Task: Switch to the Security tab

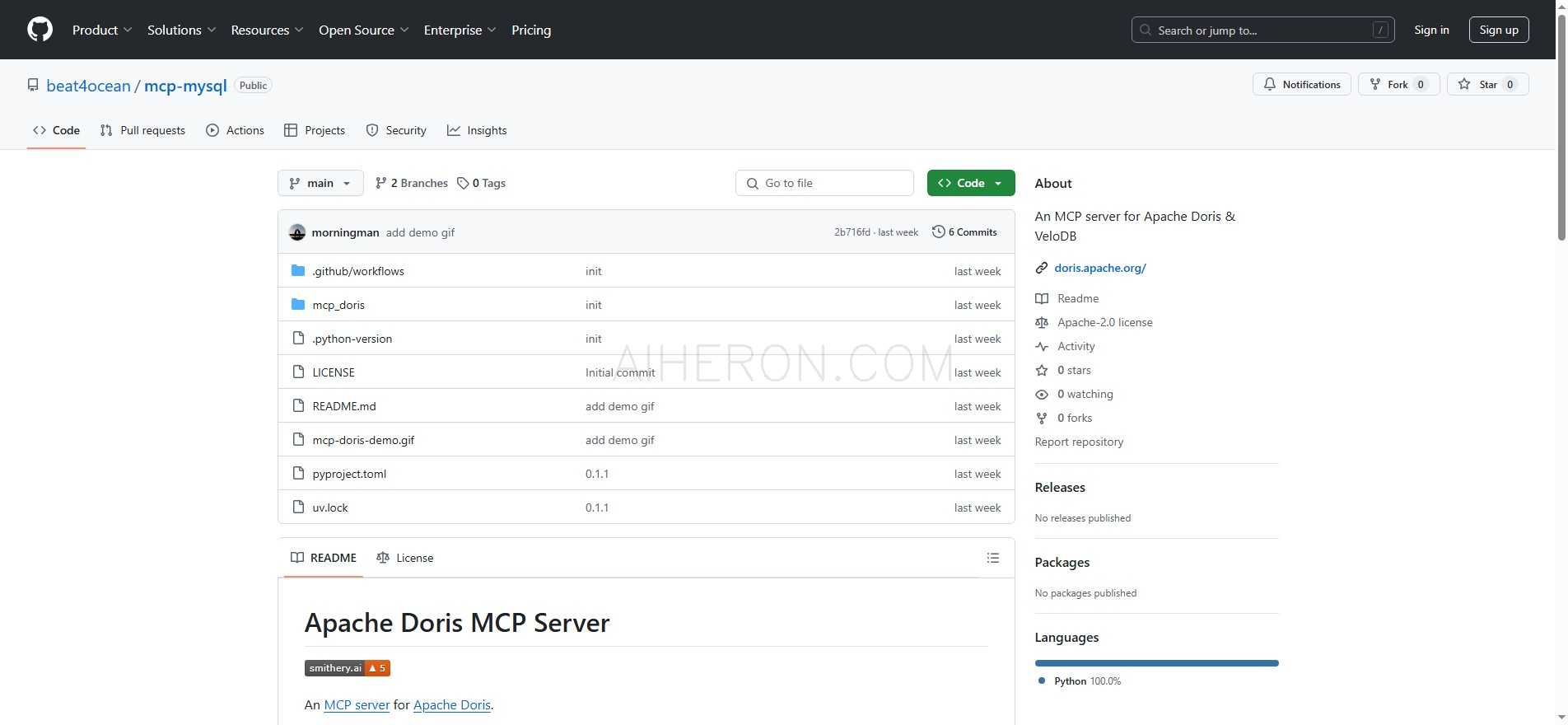Action: [396, 130]
